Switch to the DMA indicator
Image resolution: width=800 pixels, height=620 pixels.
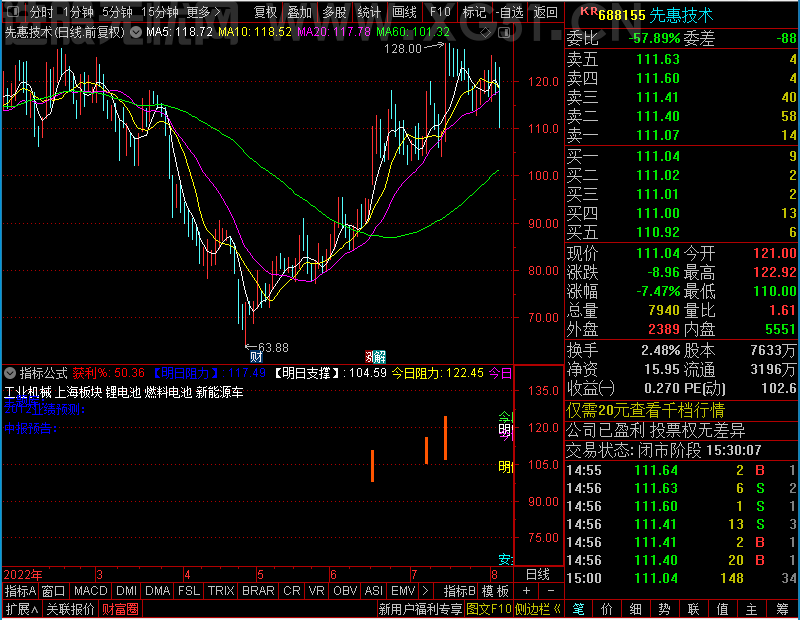click(x=157, y=591)
